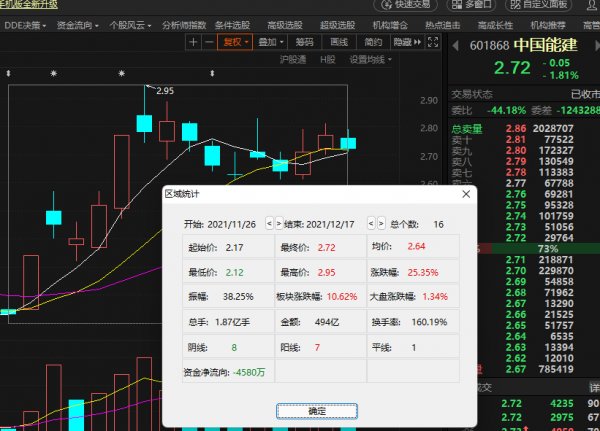The image size is (600, 431).
Task: Click the 交易状态 已收市 row
Action: (x=526, y=94)
